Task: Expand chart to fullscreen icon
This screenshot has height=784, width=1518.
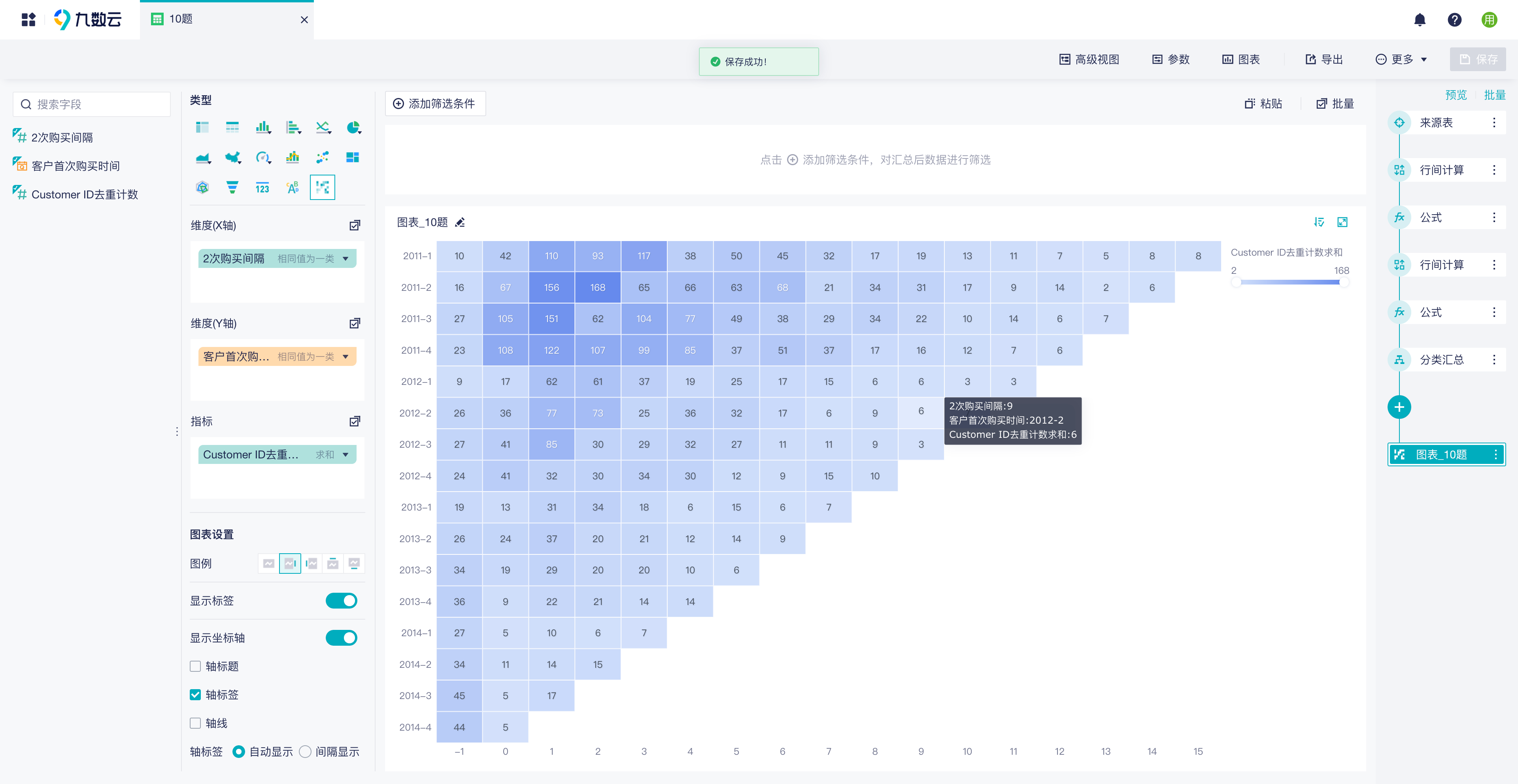Action: tap(1342, 222)
